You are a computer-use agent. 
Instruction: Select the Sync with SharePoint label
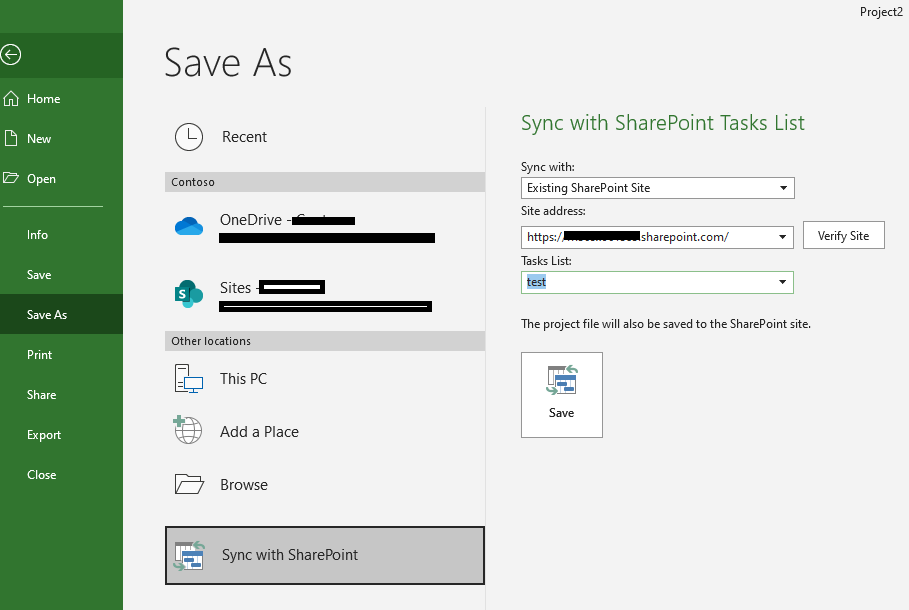tap(290, 555)
